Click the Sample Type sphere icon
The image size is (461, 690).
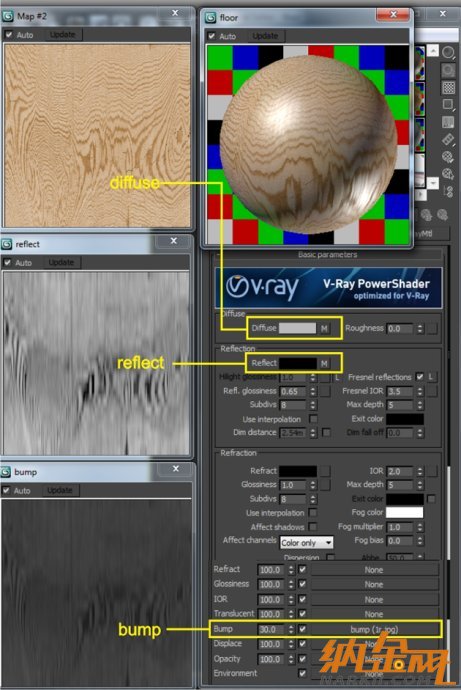[x=448, y=53]
